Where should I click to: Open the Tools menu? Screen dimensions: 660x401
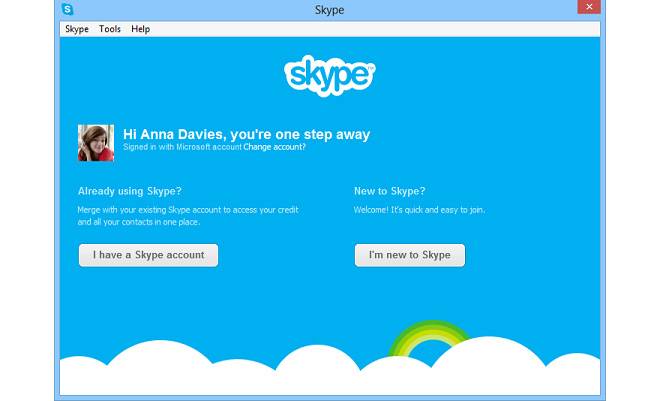click(x=110, y=29)
